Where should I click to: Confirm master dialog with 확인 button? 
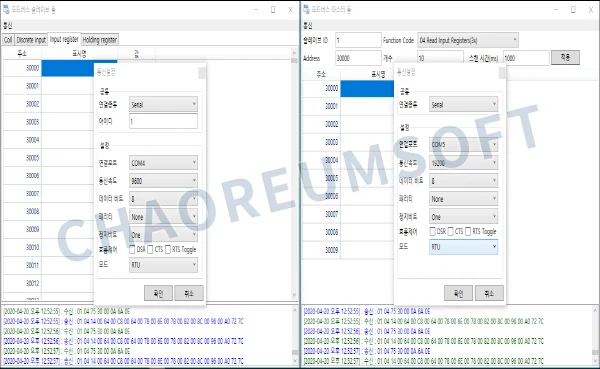[458, 294]
